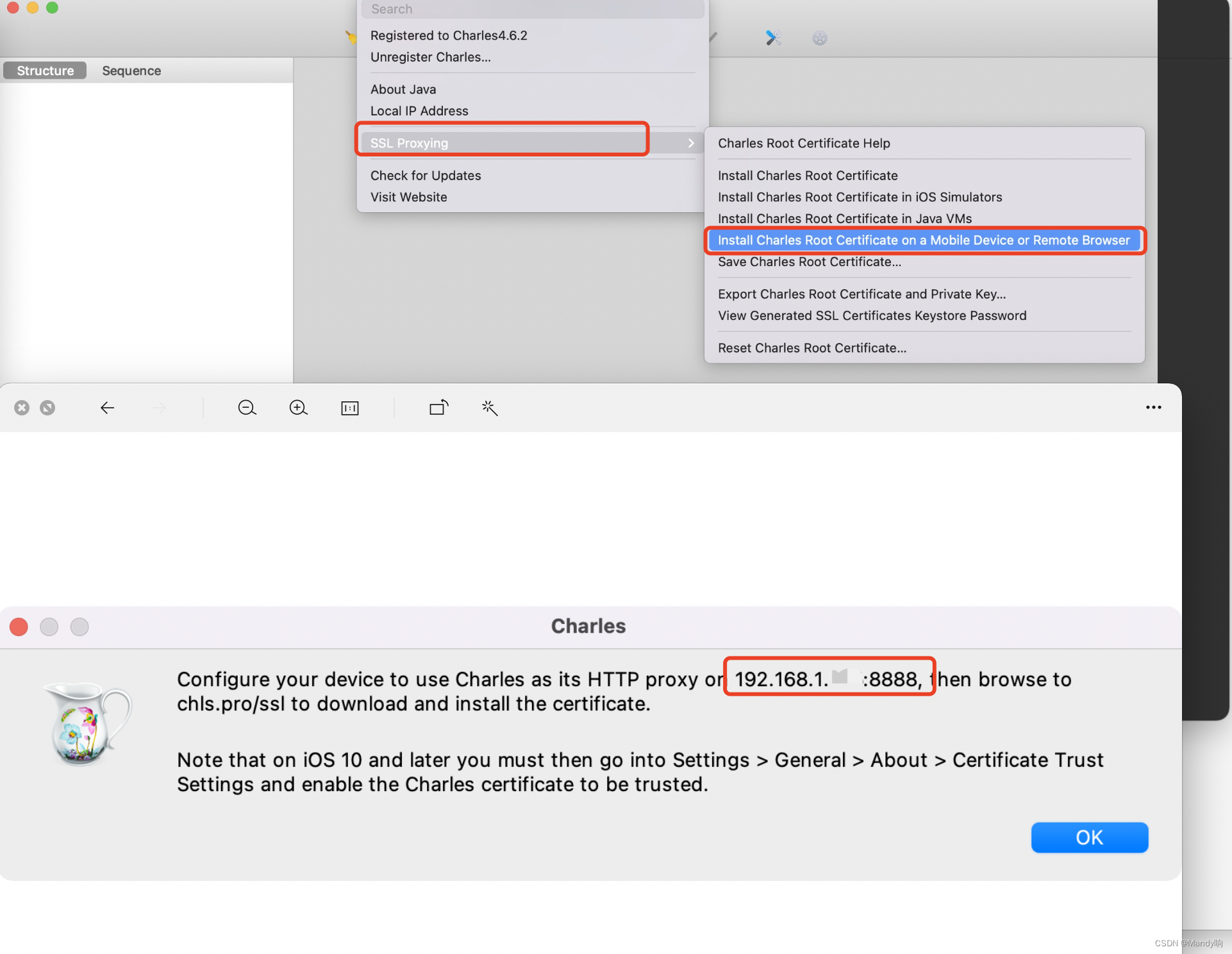The height and width of the screenshot is (954, 1232).
Task: Choose Save Charles Root Certificate...
Action: click(924, 262)
